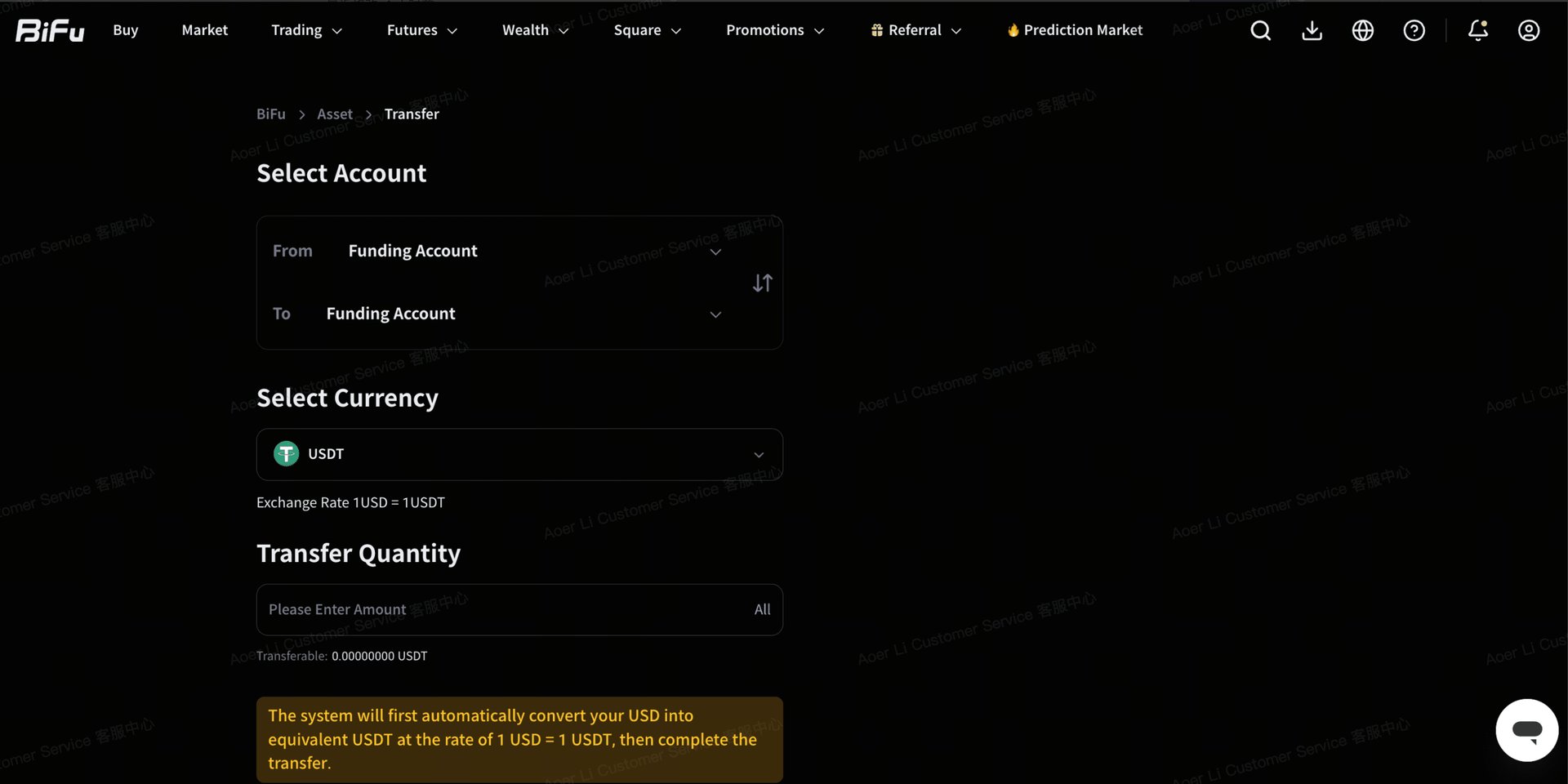Screen dimensions: 1568x784
Task: Open Buy in the top navigation
Action: (x=126, y=30)
